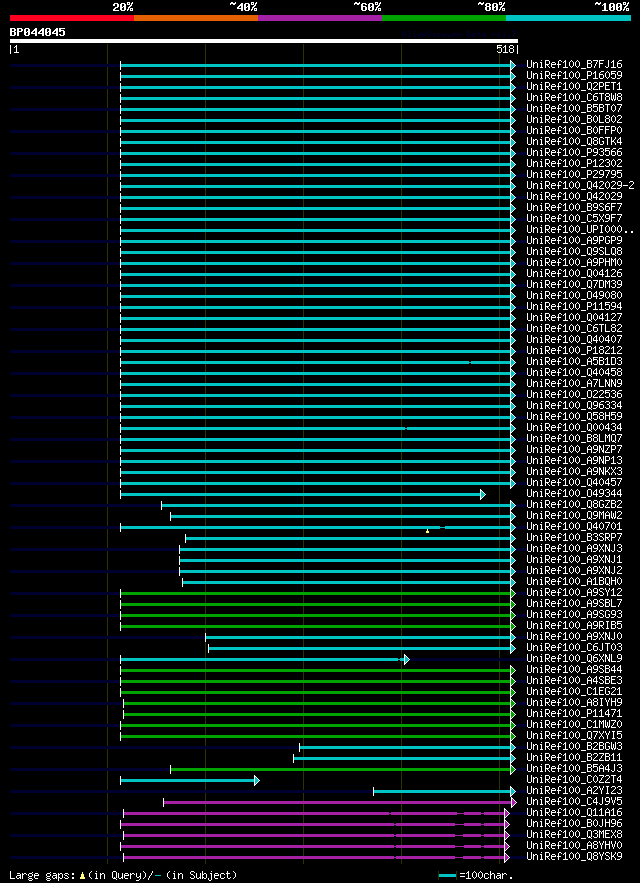Select label UniRef100_A9XNJ1

click(574, 559)
